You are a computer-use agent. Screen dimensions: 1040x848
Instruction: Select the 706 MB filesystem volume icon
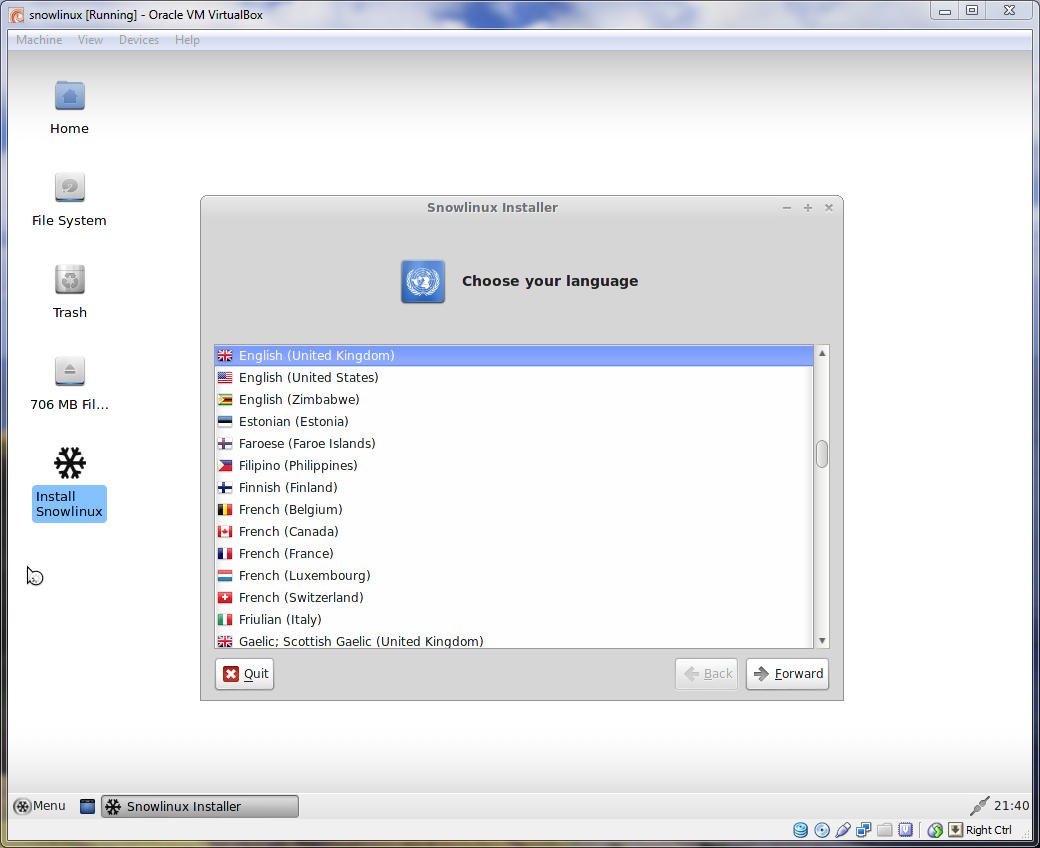pyautogui.click(x=70, y=371)
